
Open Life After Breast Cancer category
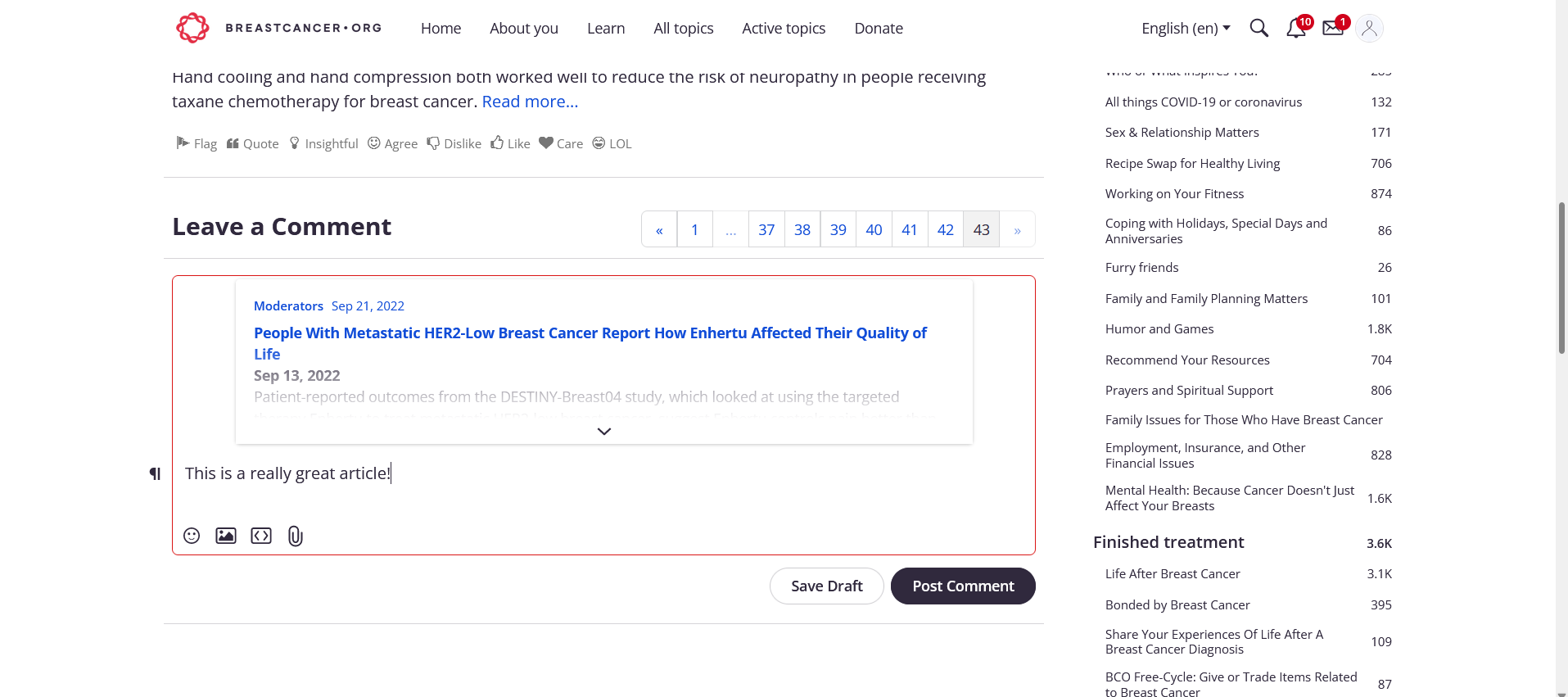[1173, 573]
